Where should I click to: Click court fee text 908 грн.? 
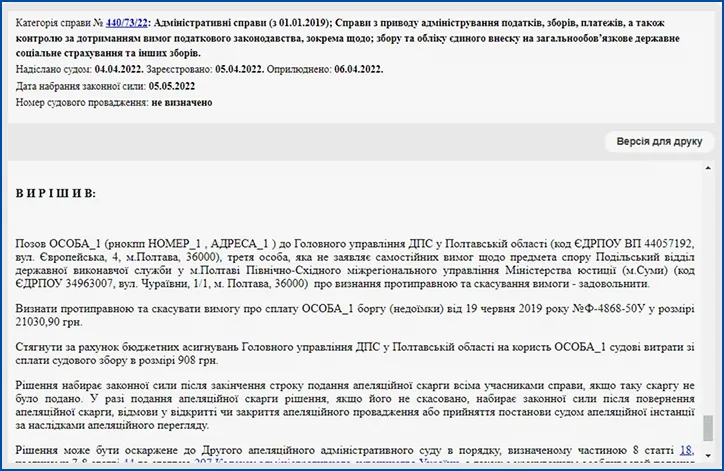point(198,360)
